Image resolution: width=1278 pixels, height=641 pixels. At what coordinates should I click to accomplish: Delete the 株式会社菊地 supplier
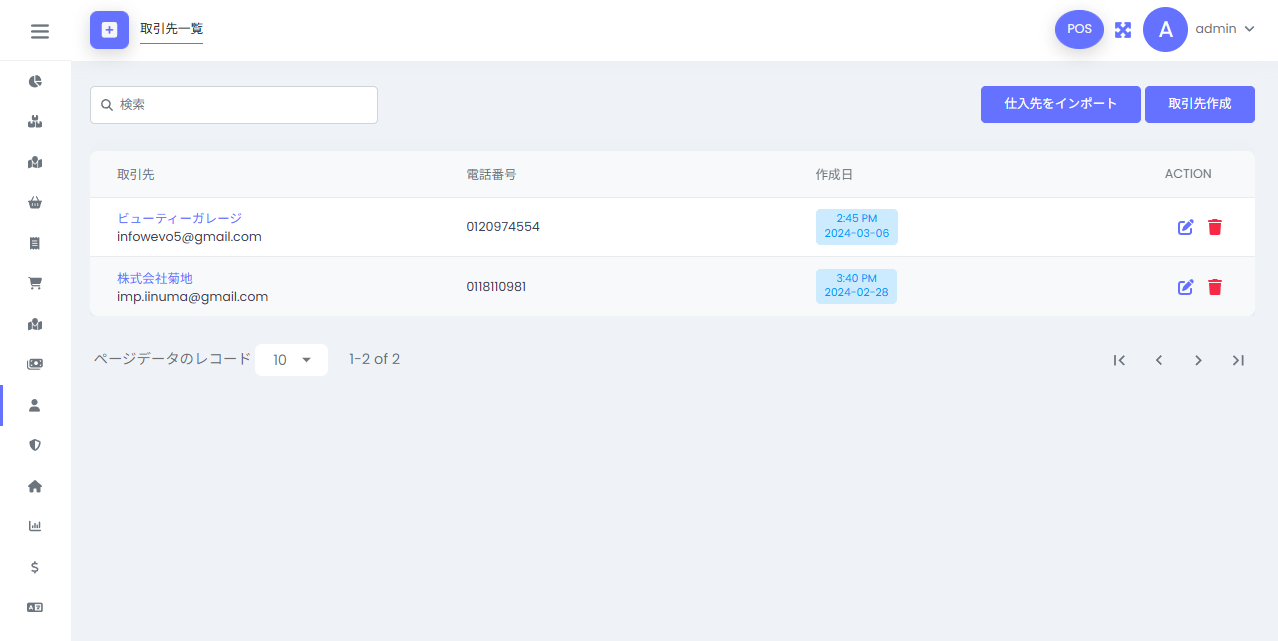(1215, 287)
